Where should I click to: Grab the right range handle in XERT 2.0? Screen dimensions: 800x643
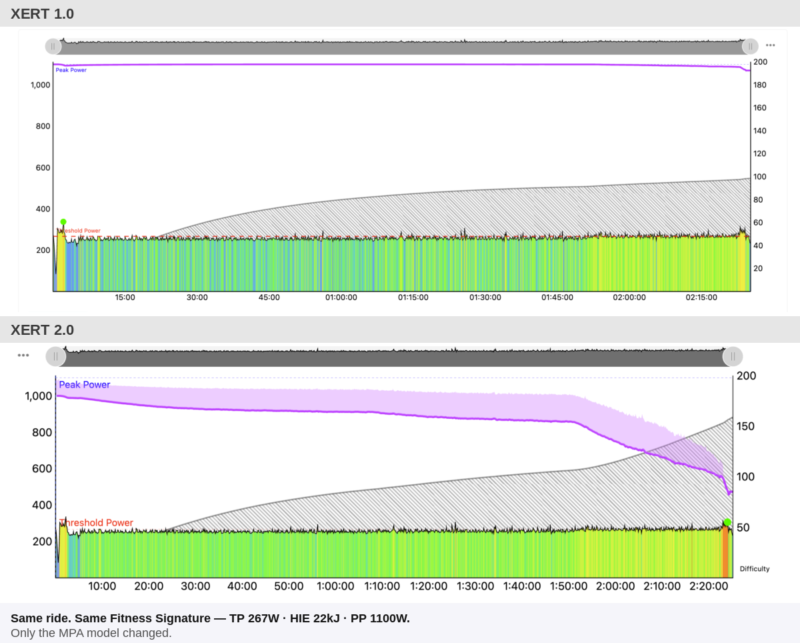[733, 356]
